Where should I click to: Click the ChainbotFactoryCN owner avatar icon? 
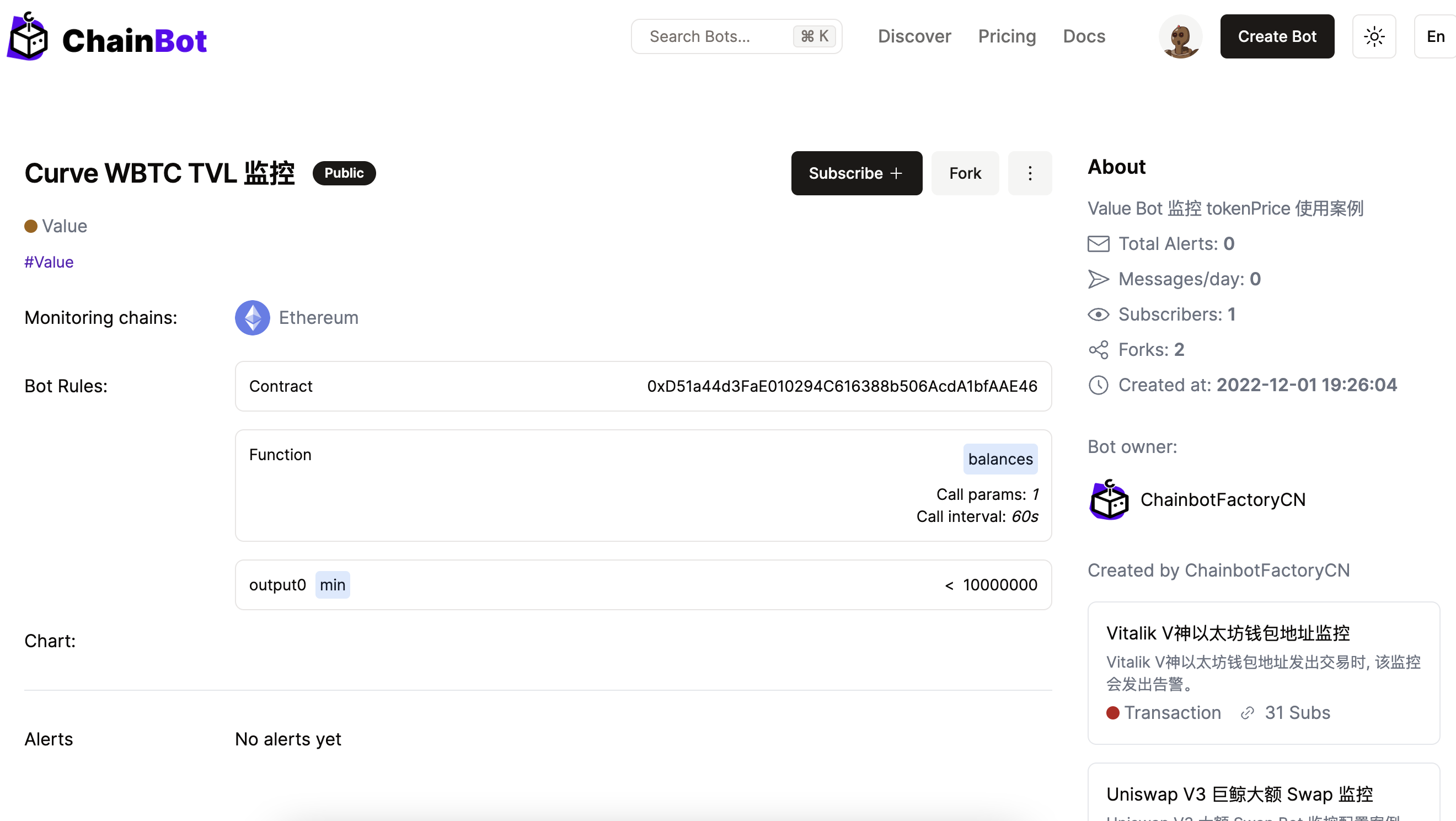(x=1109, y=500)
